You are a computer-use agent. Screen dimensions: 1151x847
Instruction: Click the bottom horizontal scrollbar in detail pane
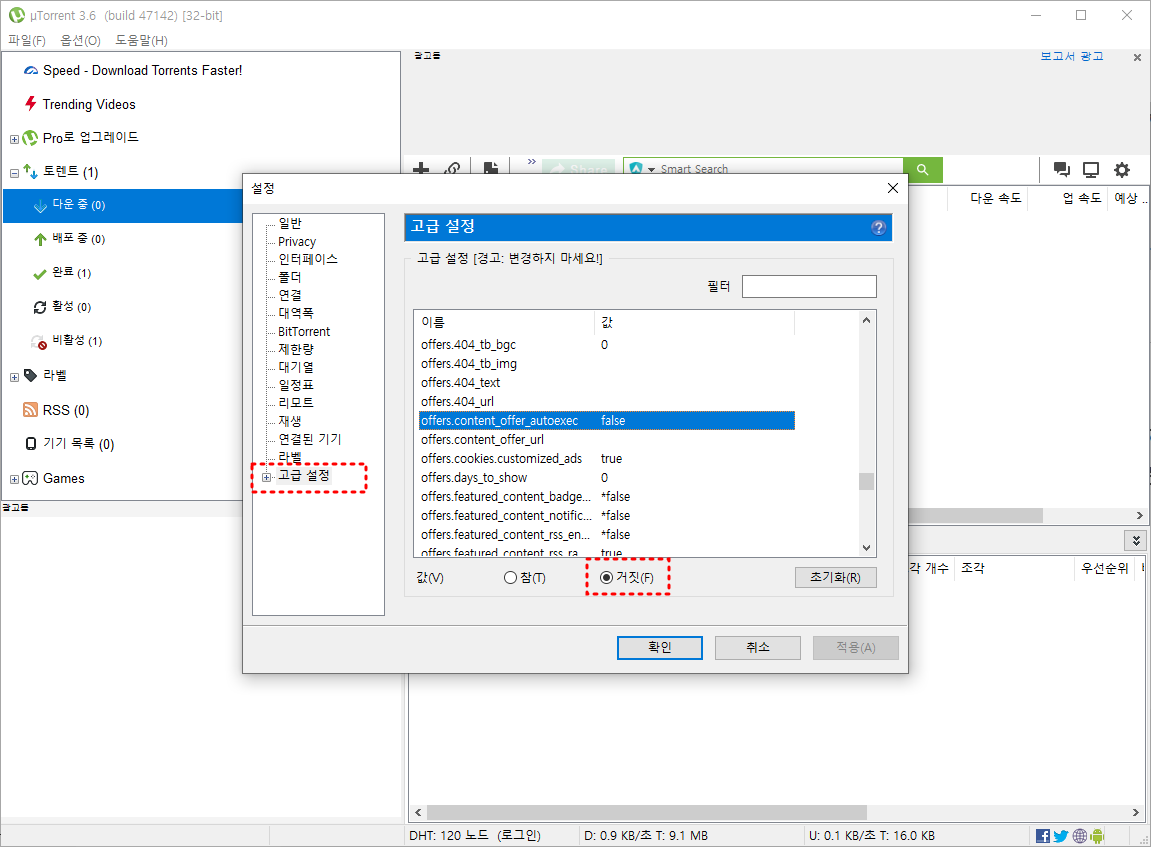(x=647, y=813)
